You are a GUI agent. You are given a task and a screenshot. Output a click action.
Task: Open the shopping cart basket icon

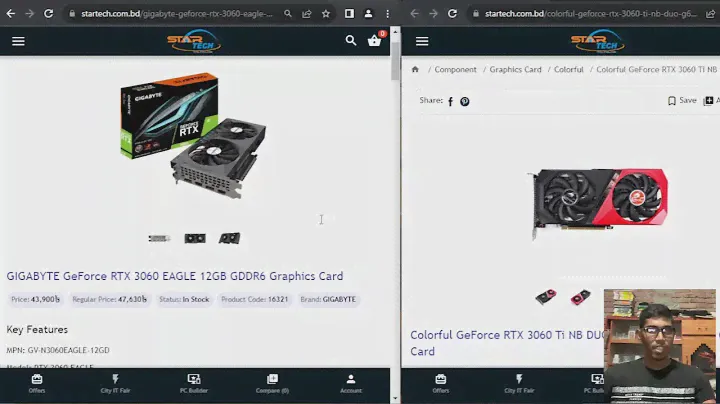(x=374, y=41)
